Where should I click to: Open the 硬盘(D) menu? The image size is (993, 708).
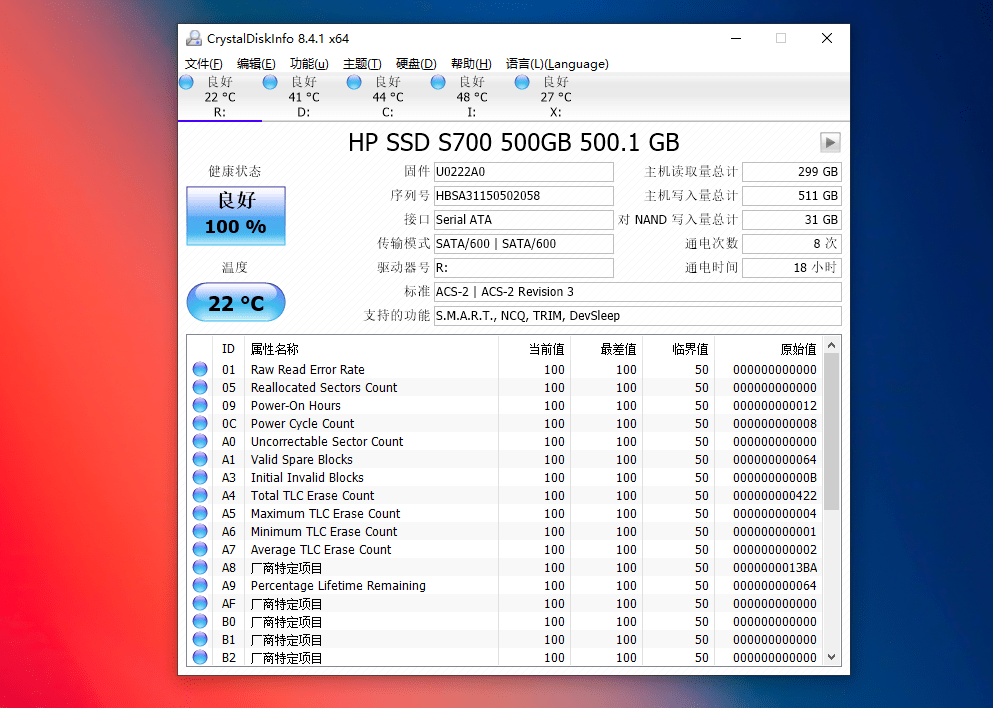click(x=416, y=64)
